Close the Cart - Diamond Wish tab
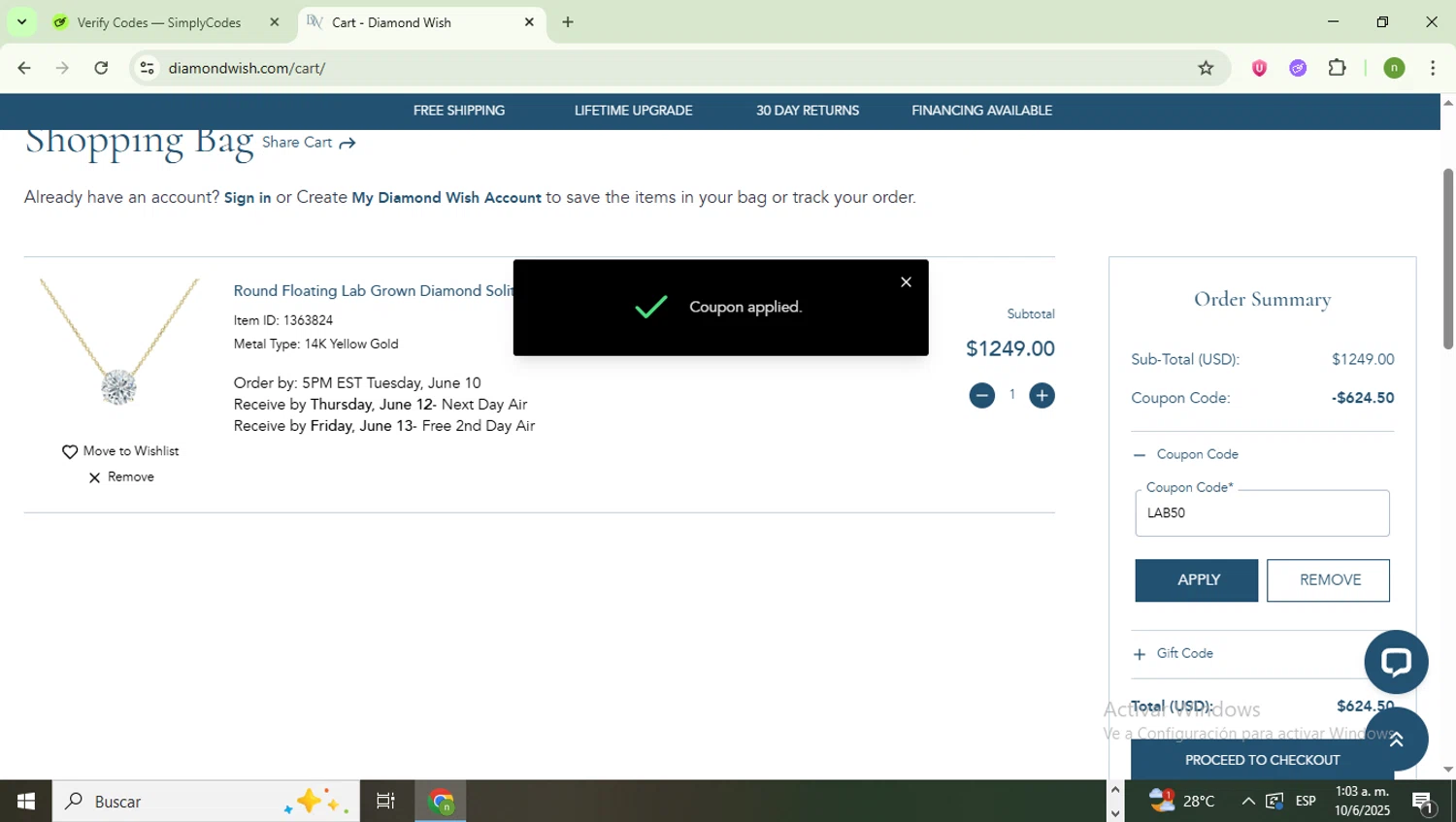 (x=529, y=21)
